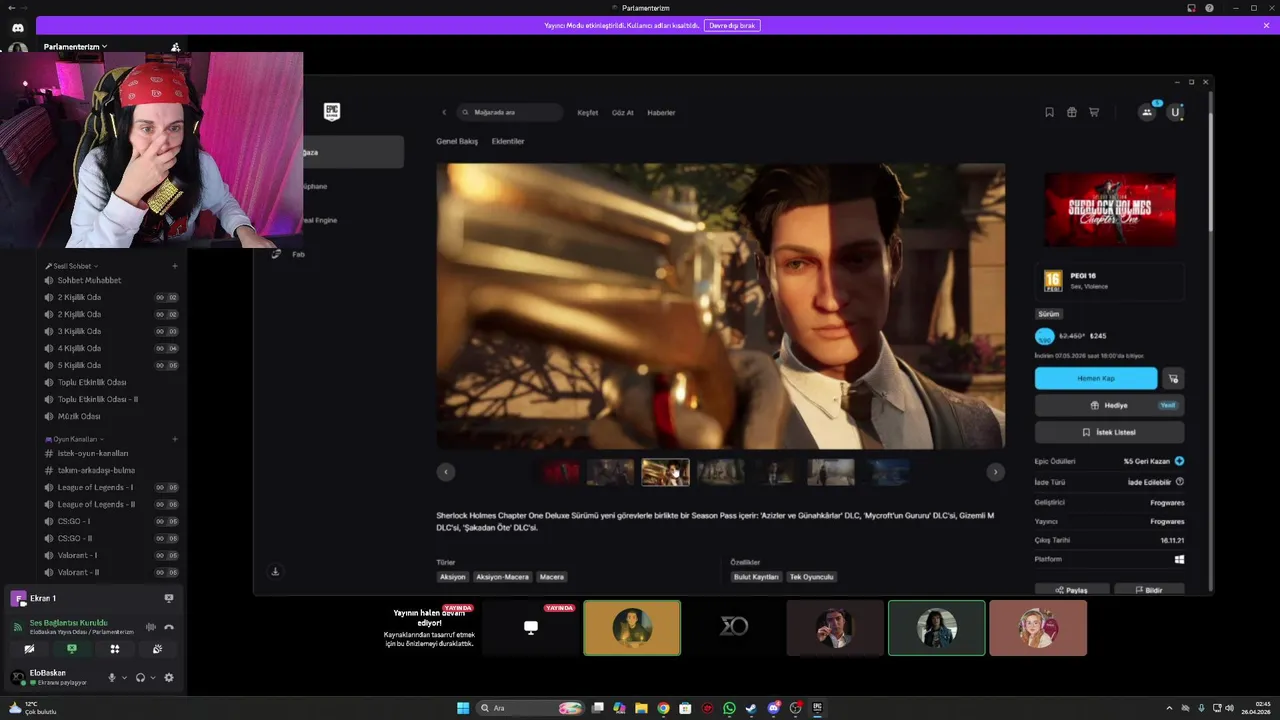Toggle Discord camera on or off
The height and width of the screenshot is (720, 1280).
click(29, 649)
